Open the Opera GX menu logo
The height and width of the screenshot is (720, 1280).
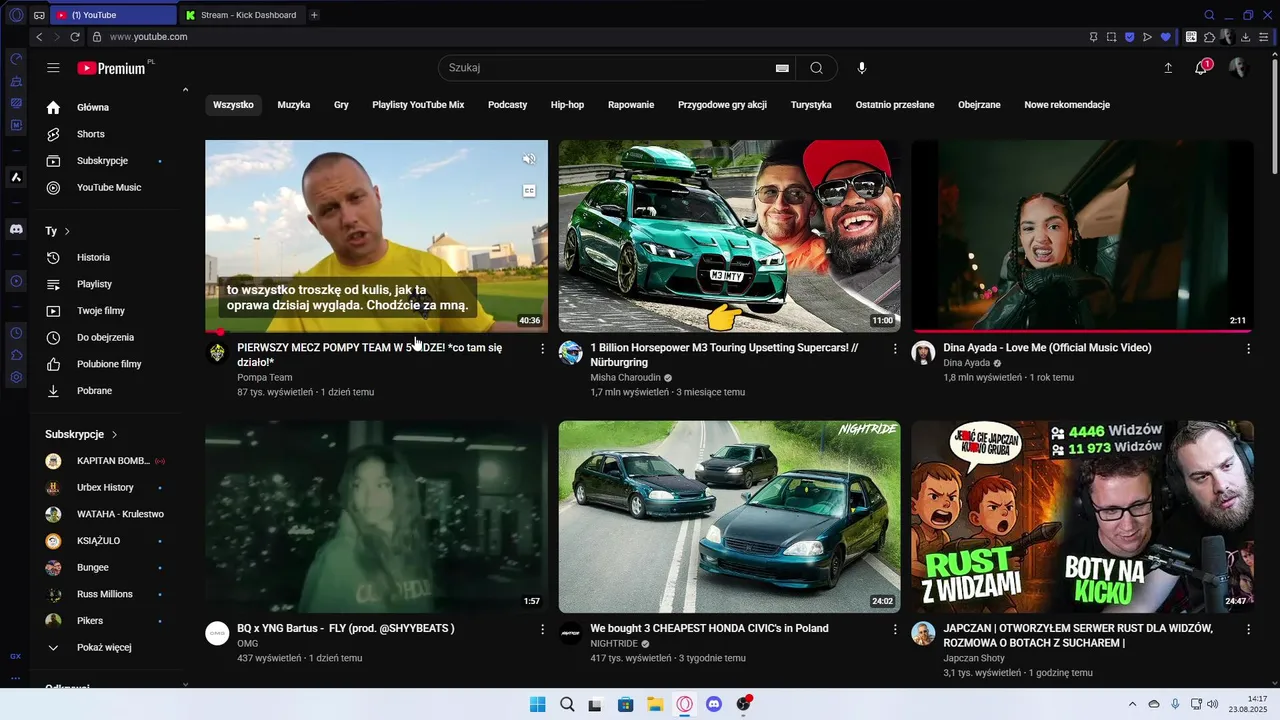point(16,15)
